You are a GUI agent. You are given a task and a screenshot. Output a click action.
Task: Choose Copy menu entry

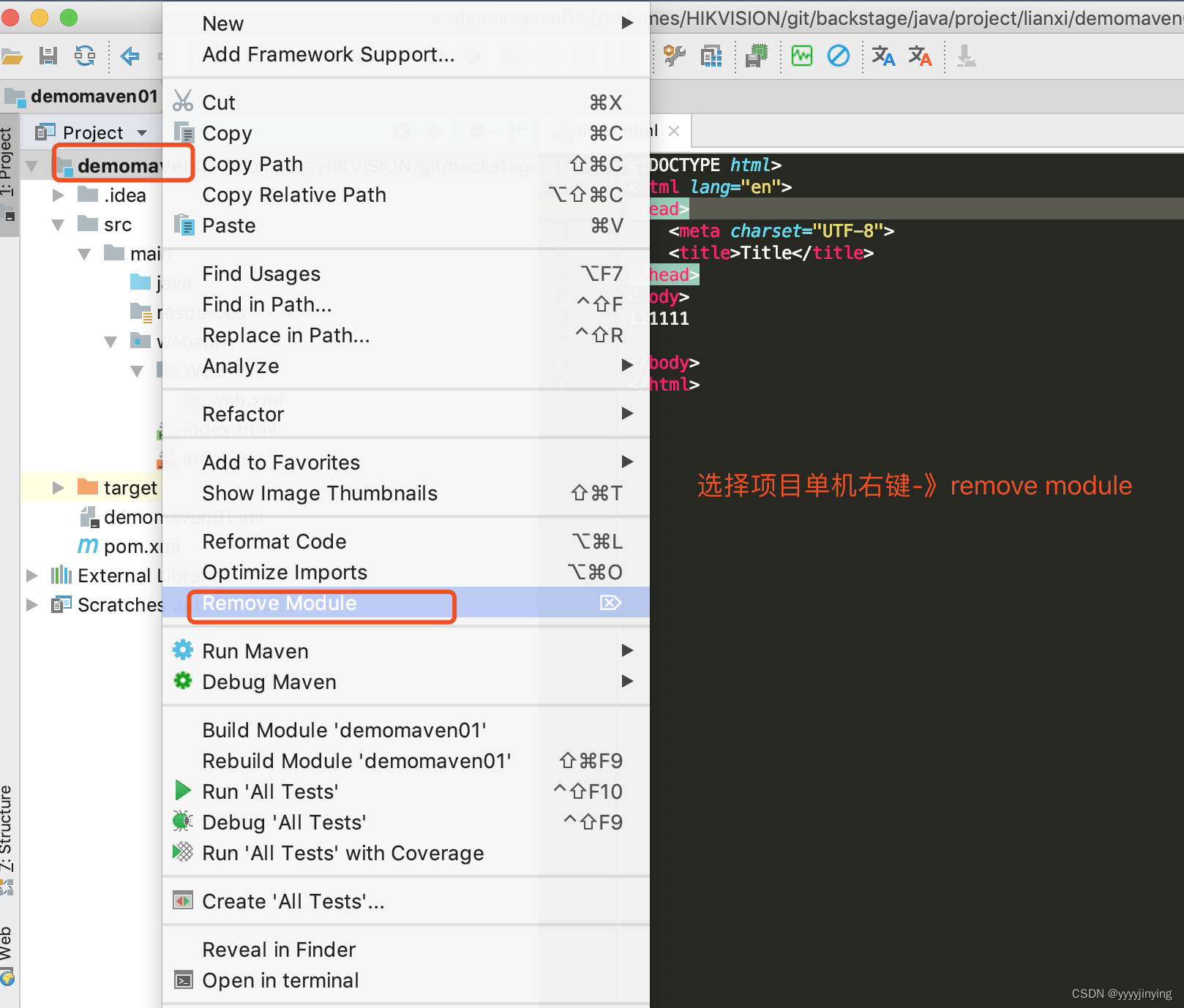405,133
